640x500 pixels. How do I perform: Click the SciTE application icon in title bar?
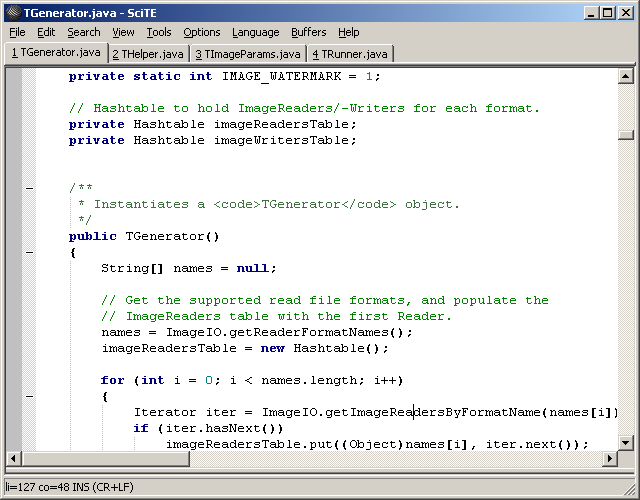coord(13,13)
